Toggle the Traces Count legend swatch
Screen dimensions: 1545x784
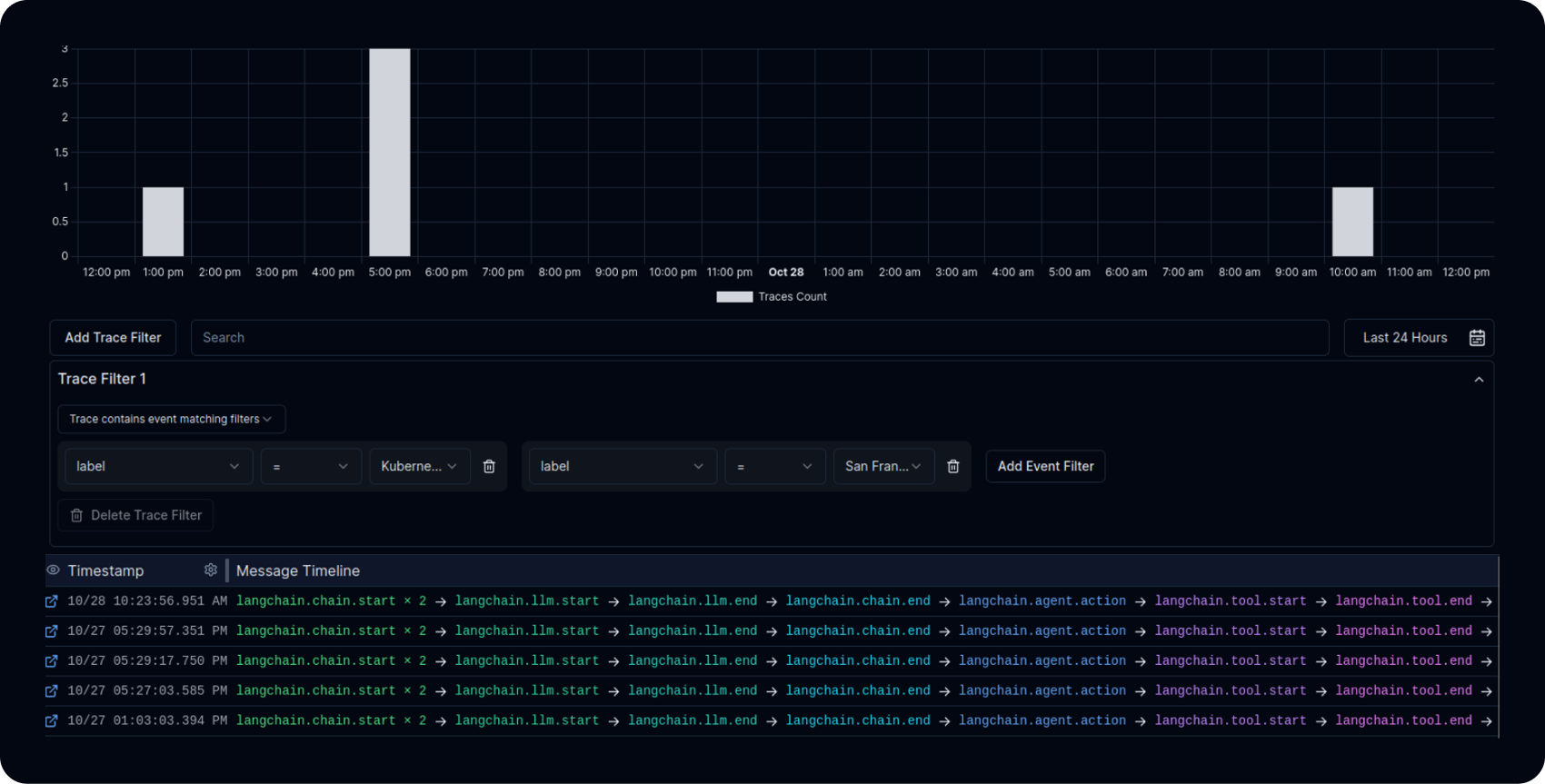(x=734, y=297)
